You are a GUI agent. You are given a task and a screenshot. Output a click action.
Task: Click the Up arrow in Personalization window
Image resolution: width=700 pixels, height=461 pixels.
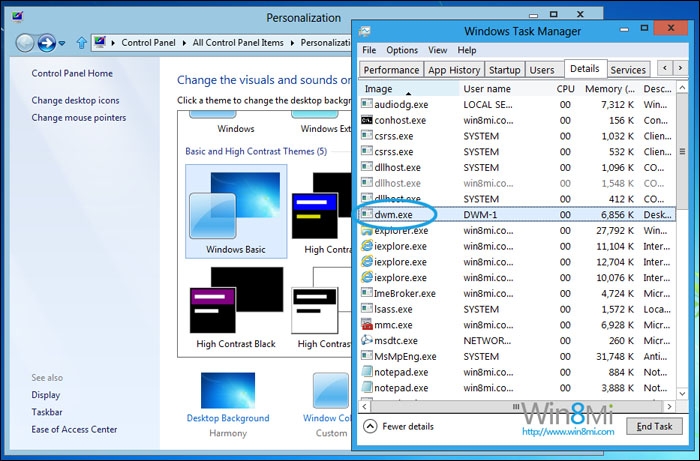point(81,43)
